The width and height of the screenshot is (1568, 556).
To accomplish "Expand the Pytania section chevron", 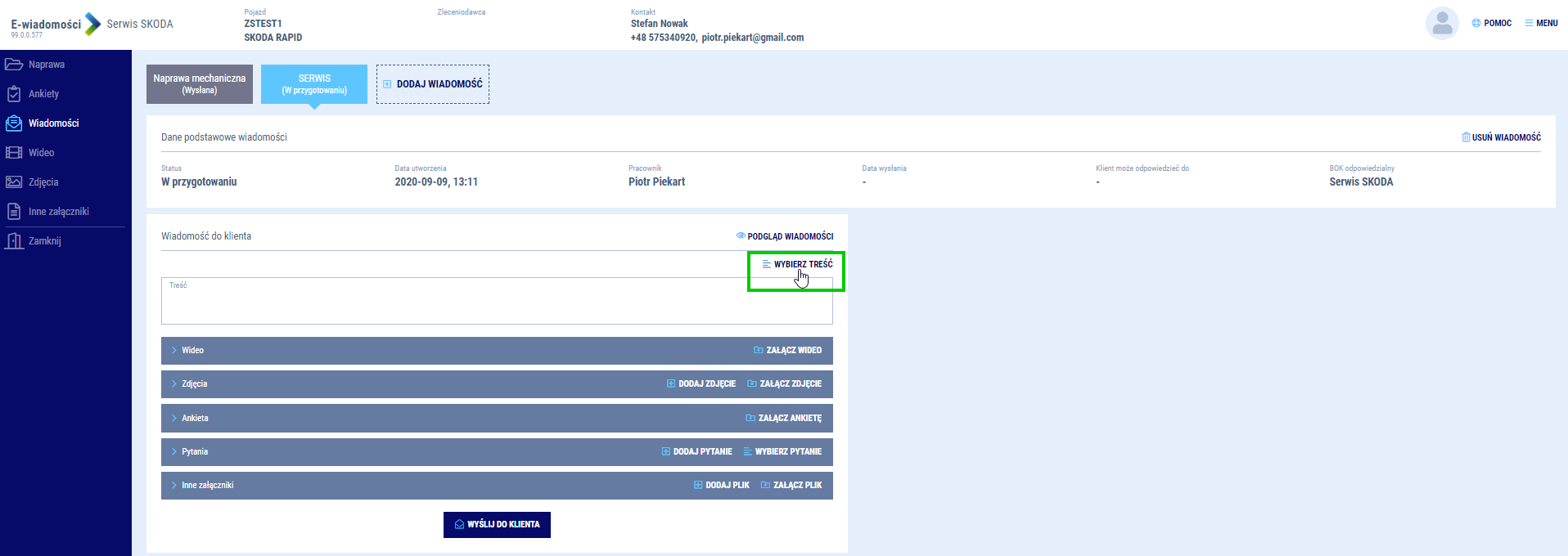I will click(174, 451).
